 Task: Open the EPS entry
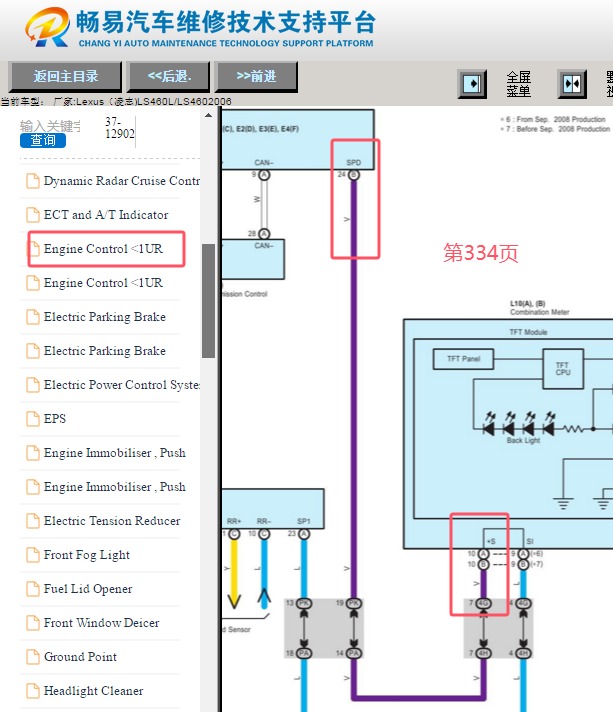coord(54,419)
